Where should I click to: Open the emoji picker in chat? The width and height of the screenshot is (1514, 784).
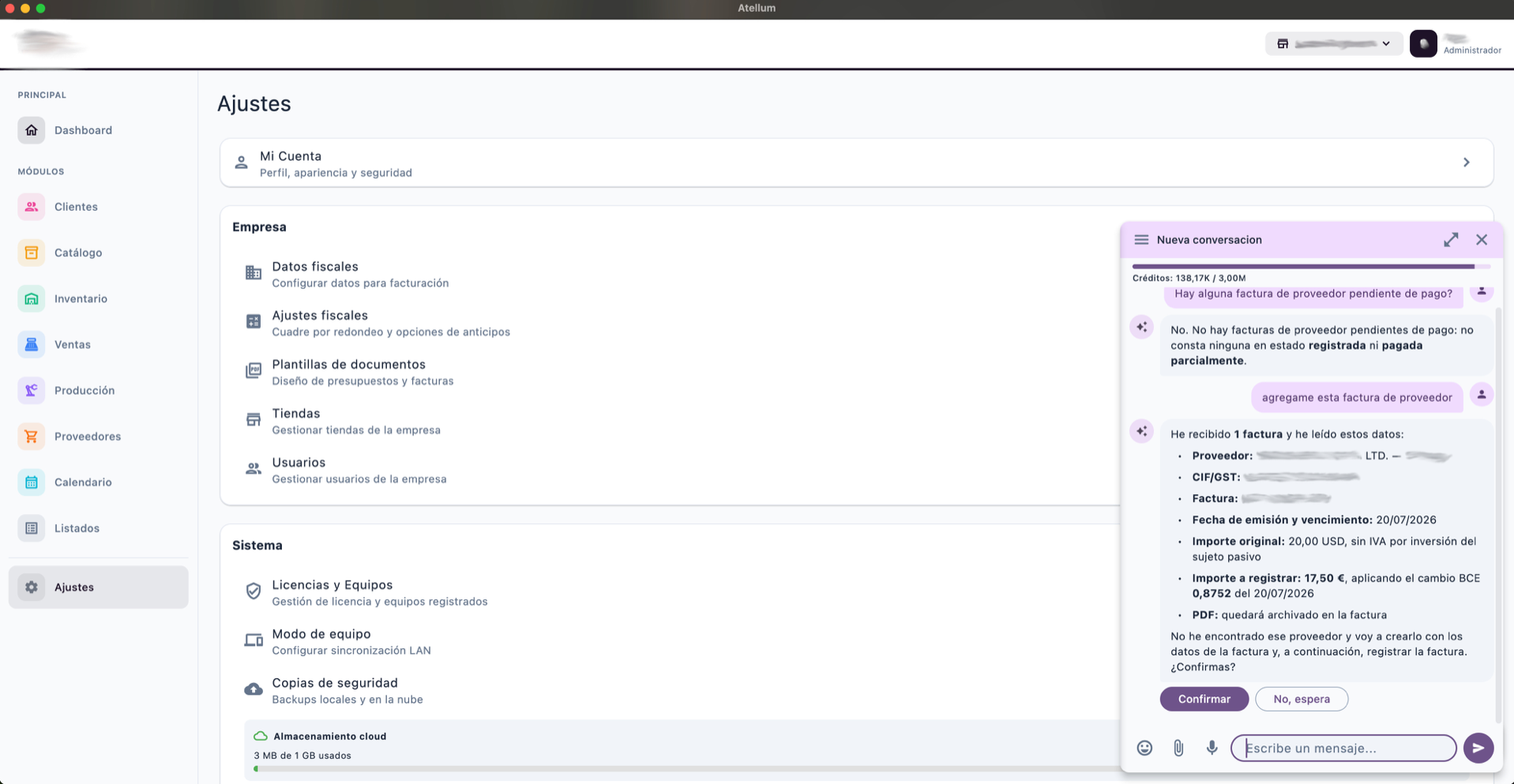tap(1144, 748)
